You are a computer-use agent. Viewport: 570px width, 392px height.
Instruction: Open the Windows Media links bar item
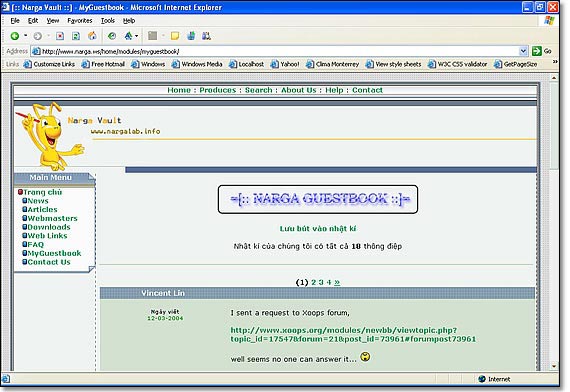coord(197,64)
